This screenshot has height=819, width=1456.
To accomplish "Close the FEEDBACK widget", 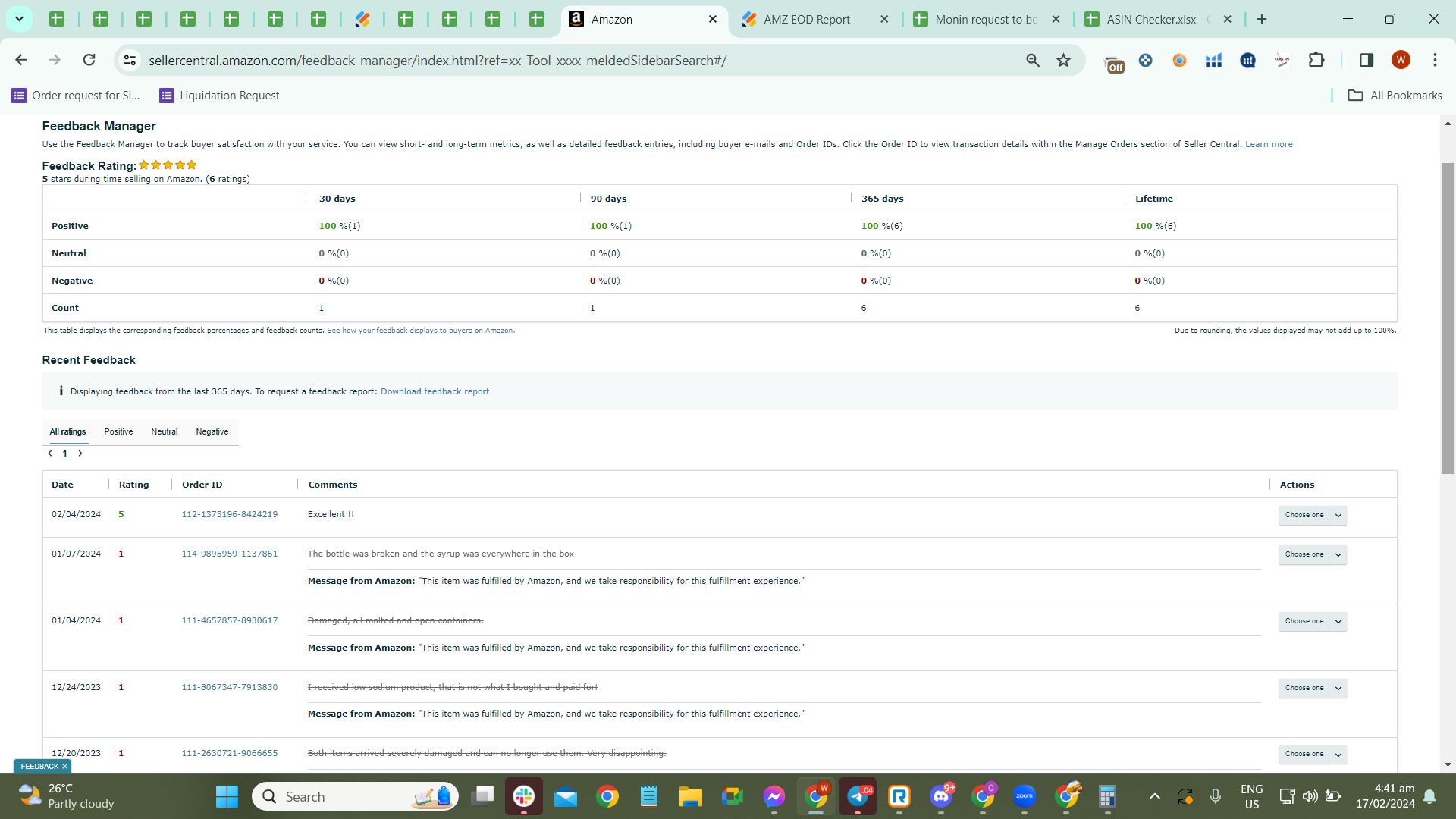I will point(64,767).
